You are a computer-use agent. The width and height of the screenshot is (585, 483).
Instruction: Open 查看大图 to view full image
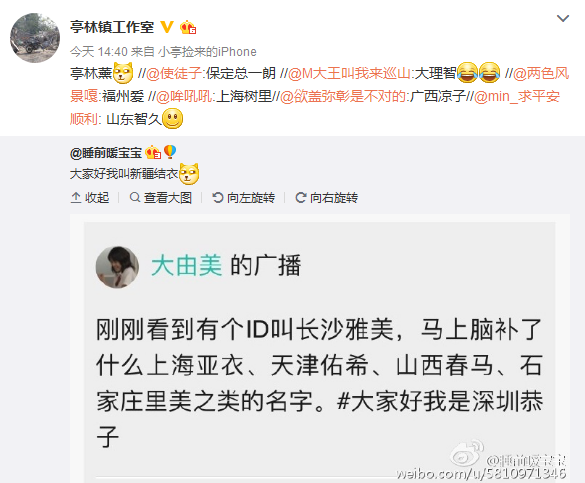[x=161, y=197]
